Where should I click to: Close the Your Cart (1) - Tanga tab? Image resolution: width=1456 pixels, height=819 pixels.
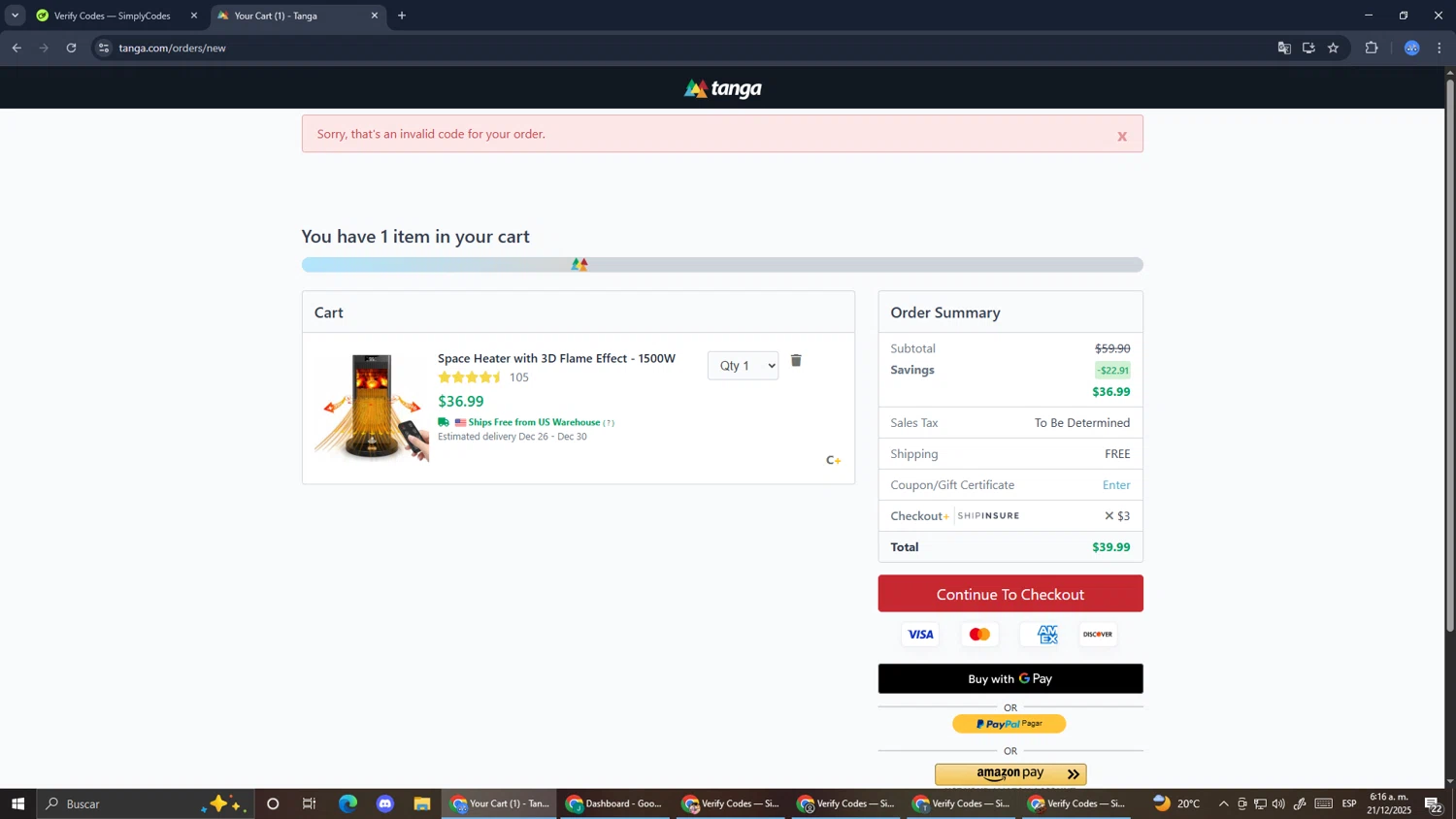[375, 16]
